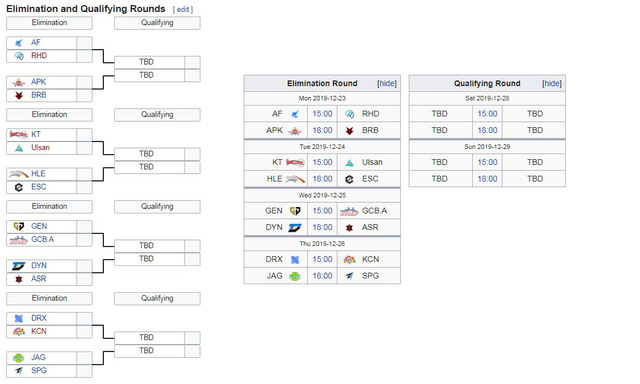Click the ESC logo in match table
Viewport: 640px width, 384px height.
[349, 179]
